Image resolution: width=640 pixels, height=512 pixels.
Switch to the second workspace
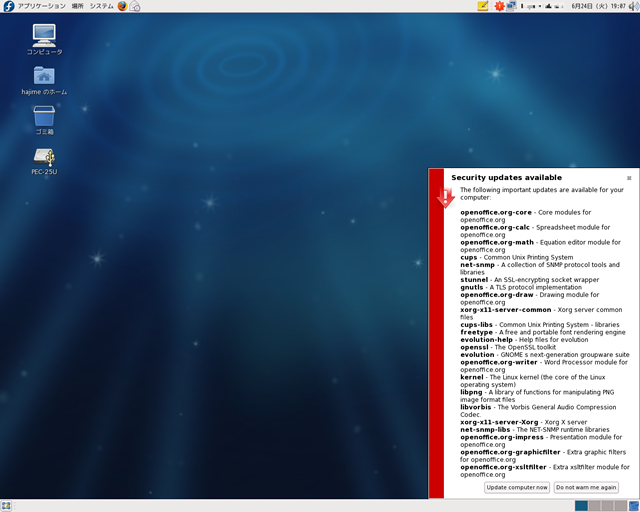pos(594,506)
